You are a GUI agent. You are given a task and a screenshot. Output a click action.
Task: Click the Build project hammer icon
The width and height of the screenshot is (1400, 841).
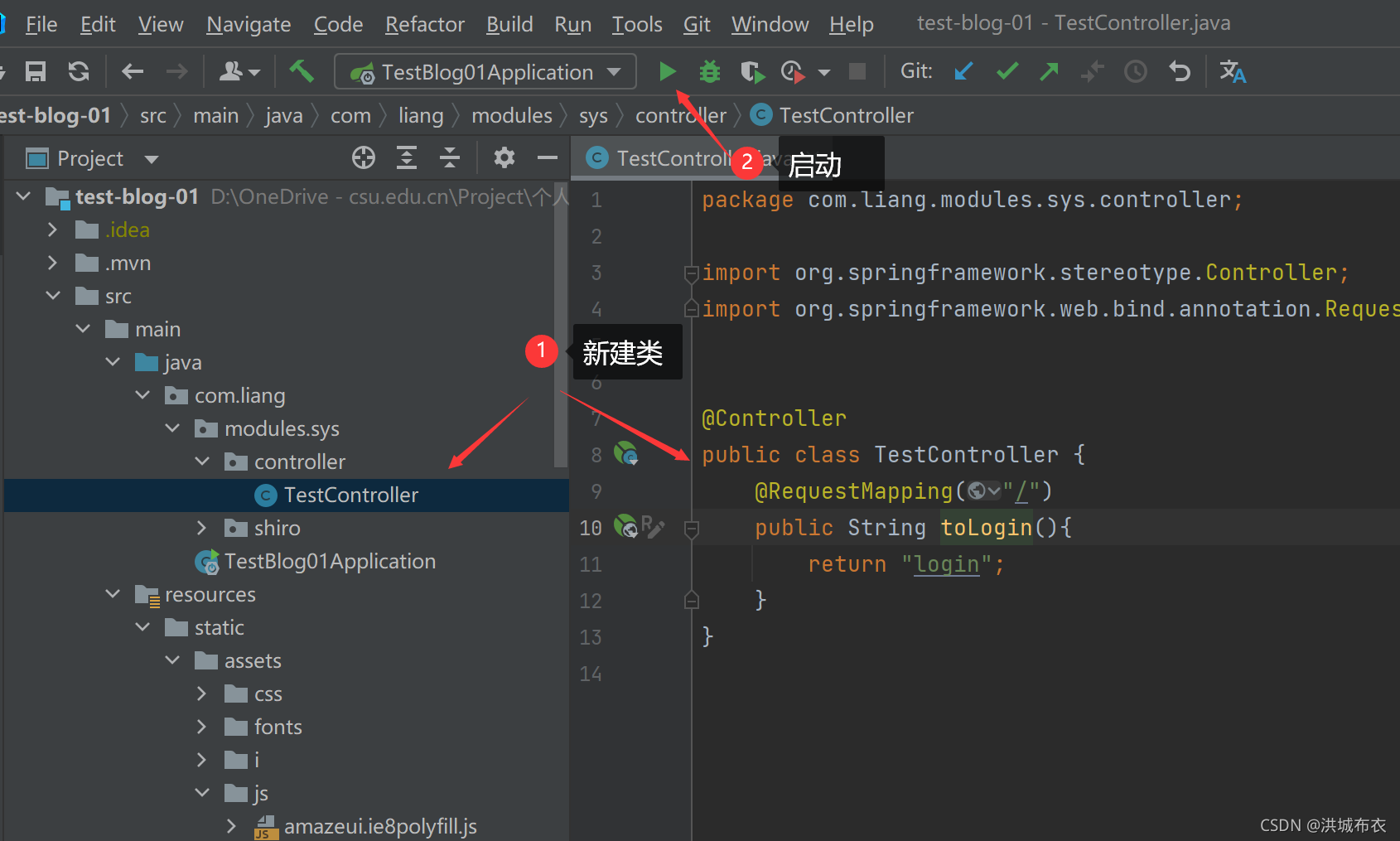click(x=302, y=72)
